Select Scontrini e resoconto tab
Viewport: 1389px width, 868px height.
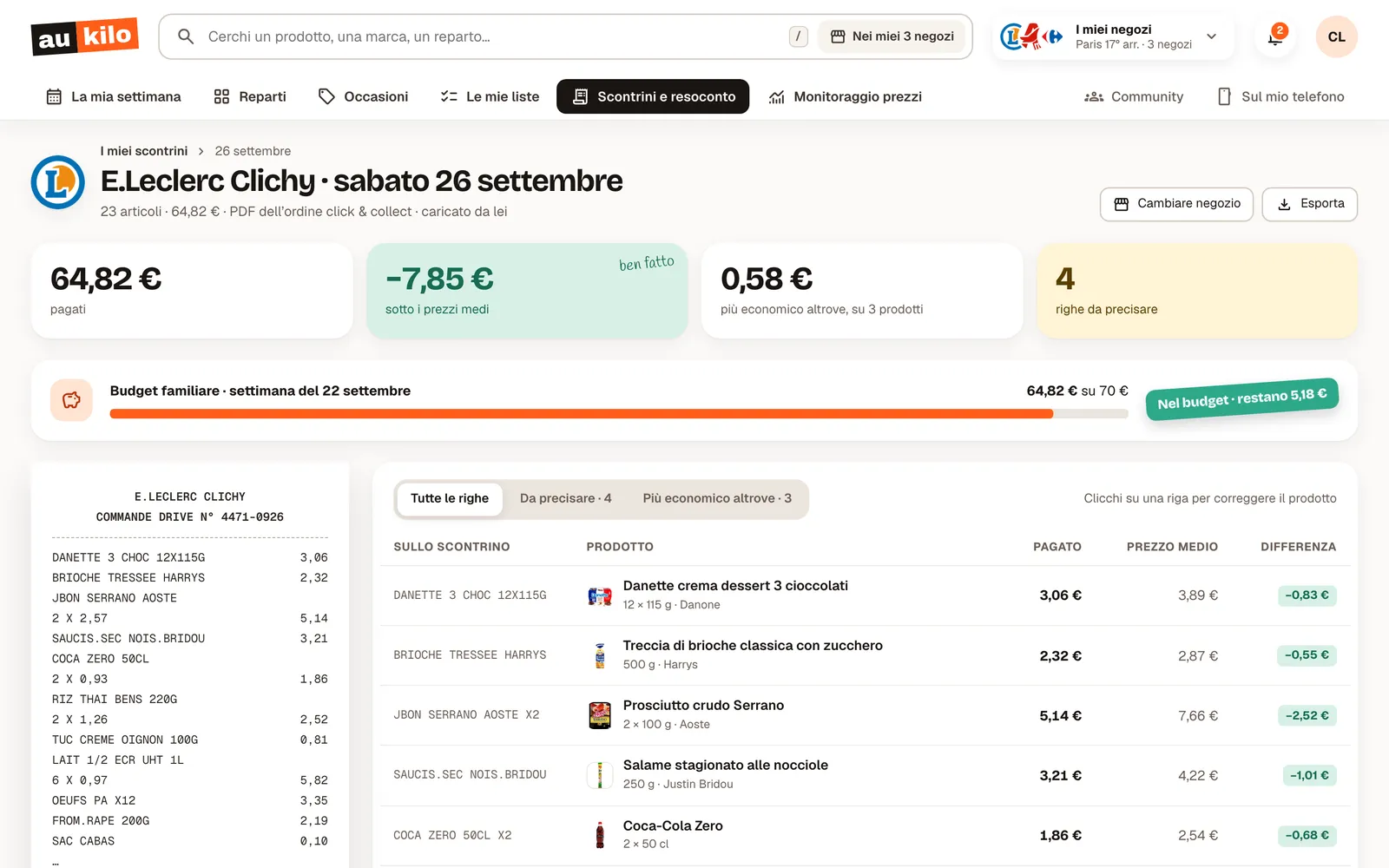pyautogui.click(x=653, y=96)
